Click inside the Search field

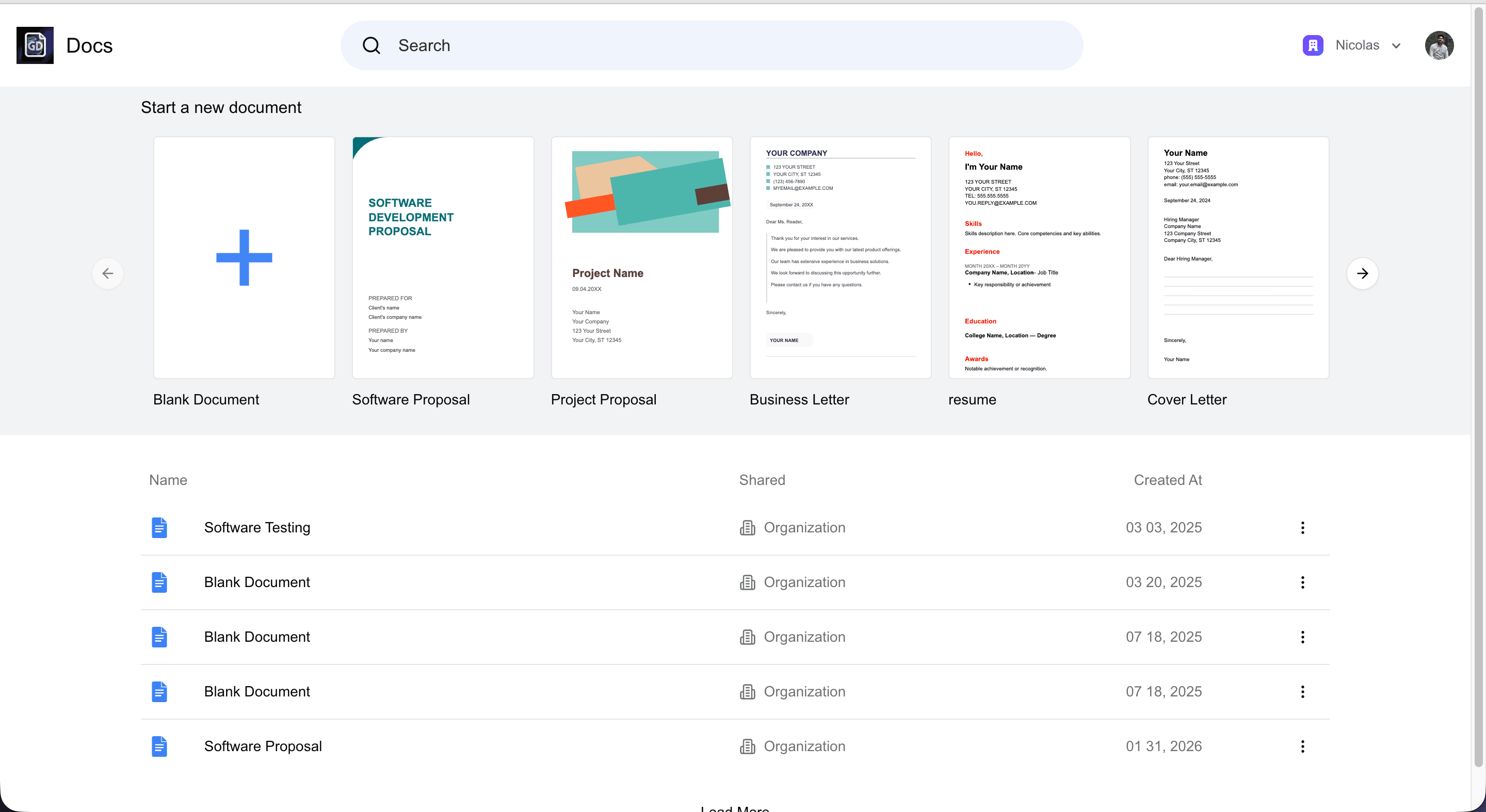(712, 45)
